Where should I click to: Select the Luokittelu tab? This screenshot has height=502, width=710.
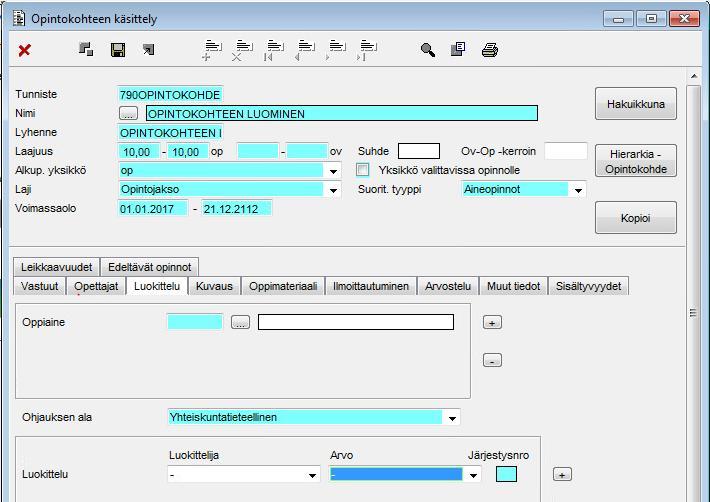coord(157,286)
